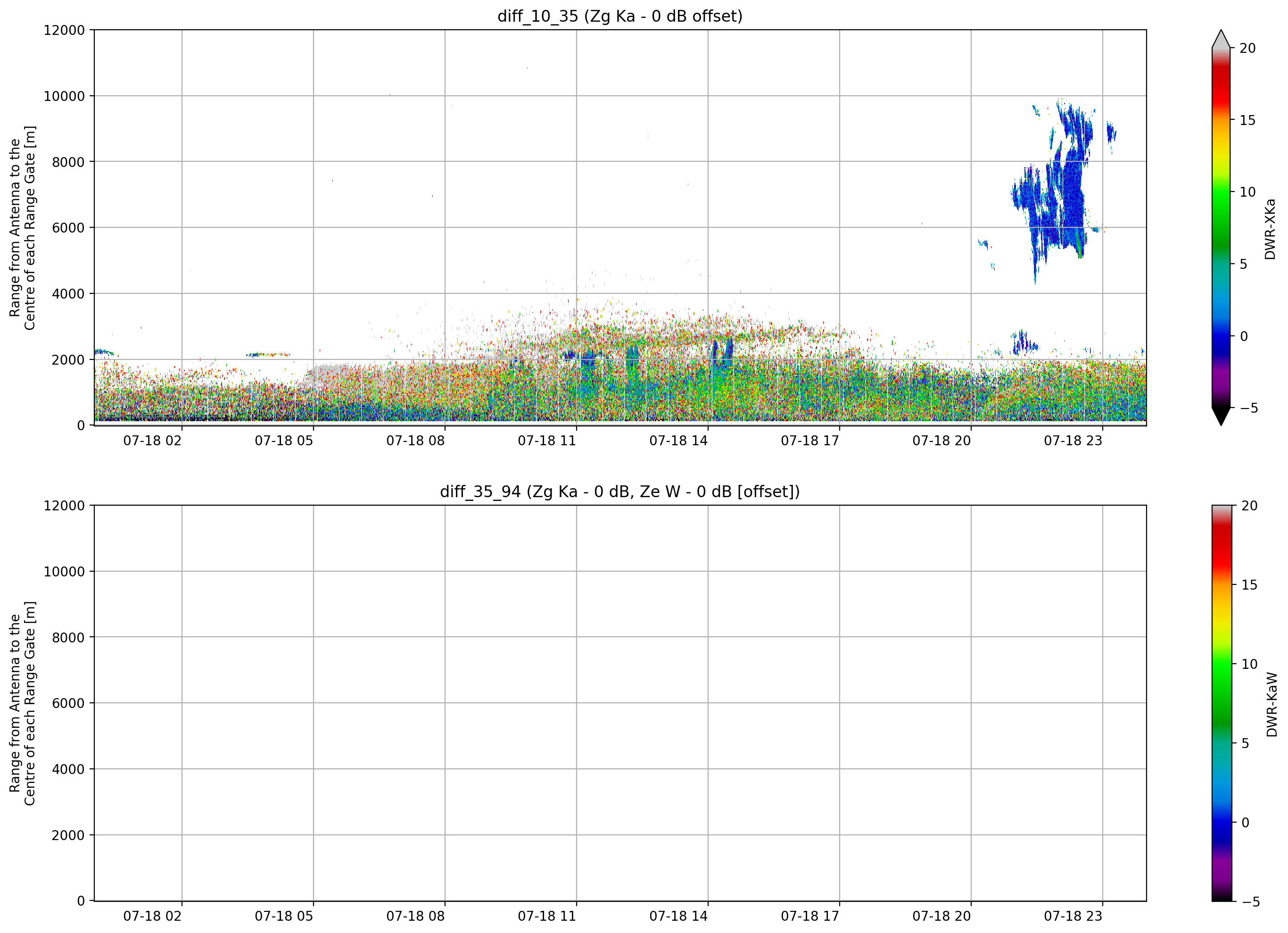Pick the purple region of DWR-KaW colorbar

pyautogui.click(x=1222, y=869)
